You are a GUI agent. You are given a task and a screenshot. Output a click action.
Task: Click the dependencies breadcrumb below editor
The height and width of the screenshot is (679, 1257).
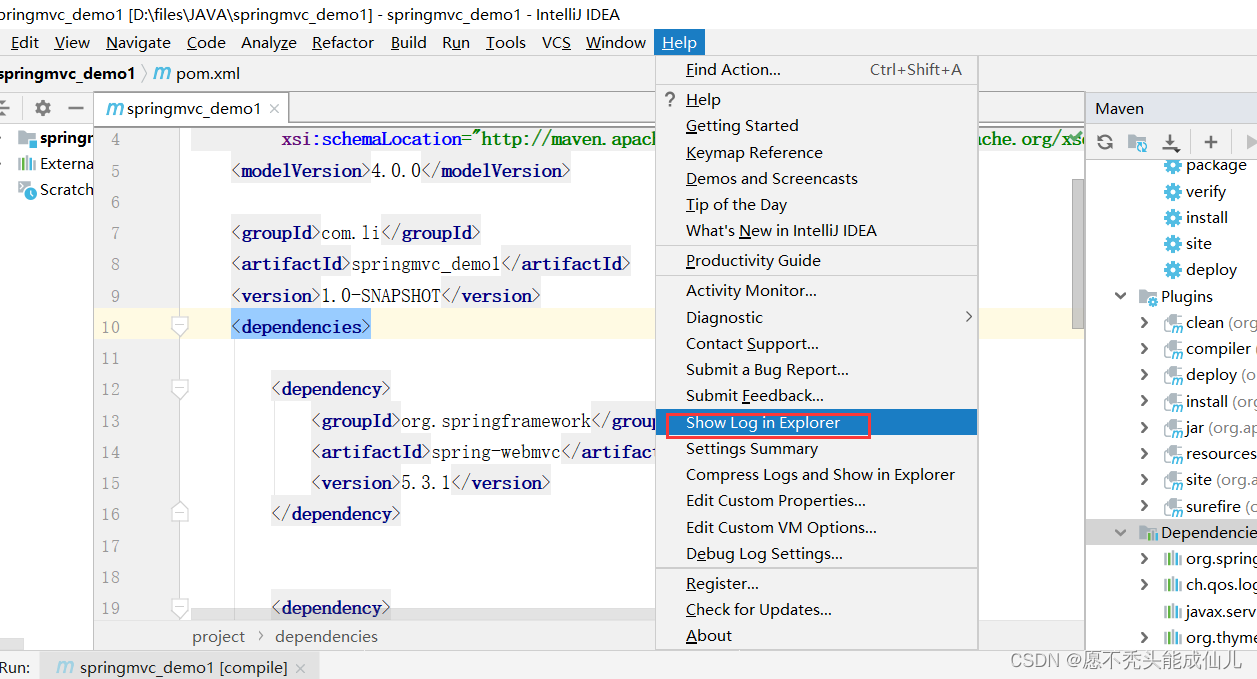(x=326, y=636)
